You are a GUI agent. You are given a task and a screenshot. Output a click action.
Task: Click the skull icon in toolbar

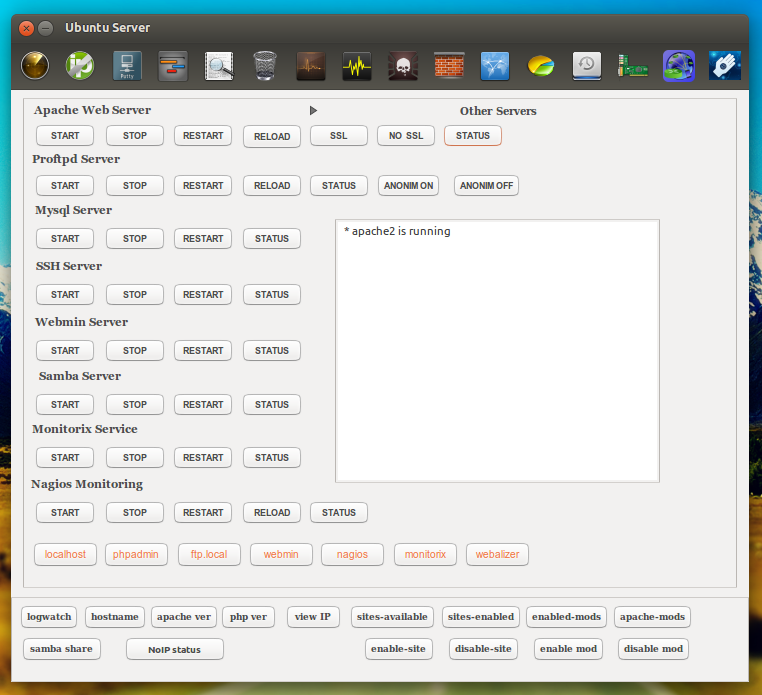tap(403, 66)
